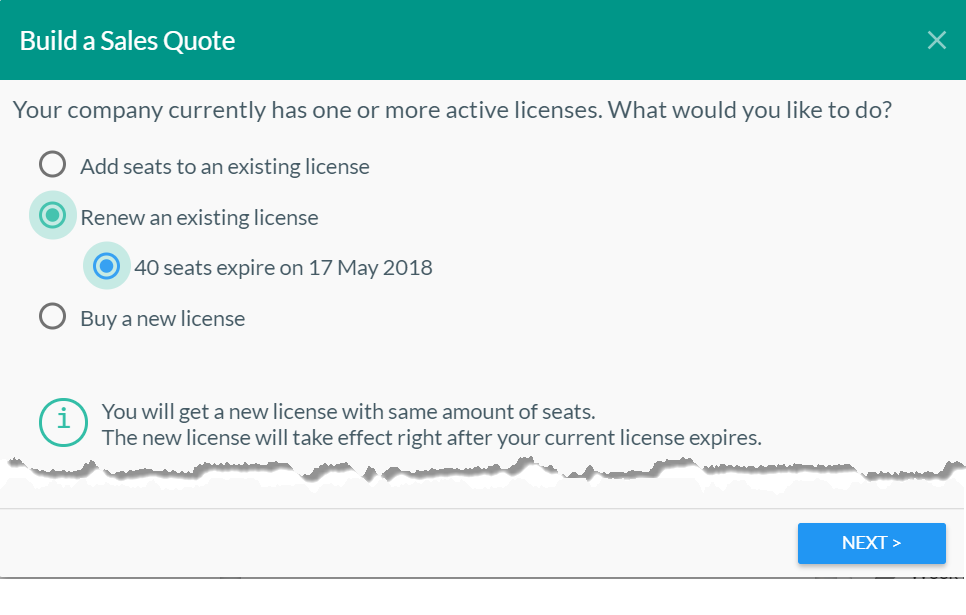
Task: Click the 'Build a Sales Quote' title
Action: pos(128,41)
